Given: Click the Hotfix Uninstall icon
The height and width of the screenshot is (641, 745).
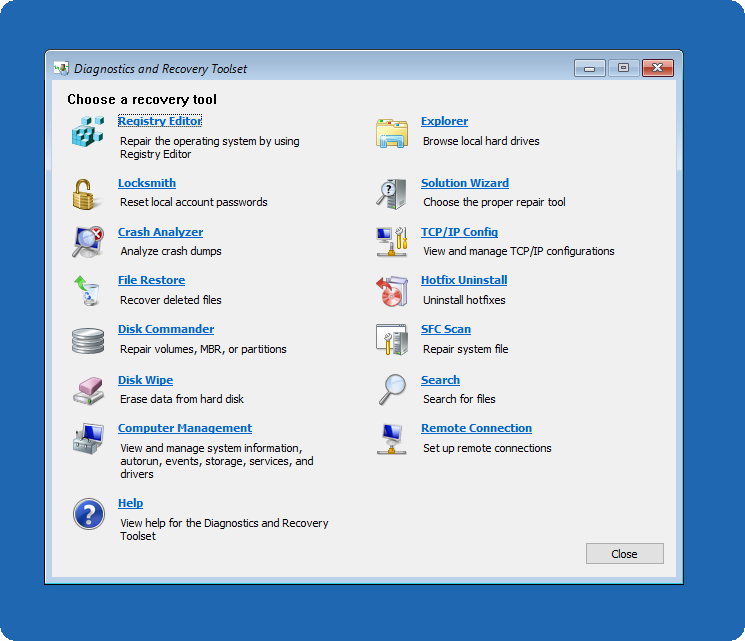Looking at the screenshot, I should [391, 290].
